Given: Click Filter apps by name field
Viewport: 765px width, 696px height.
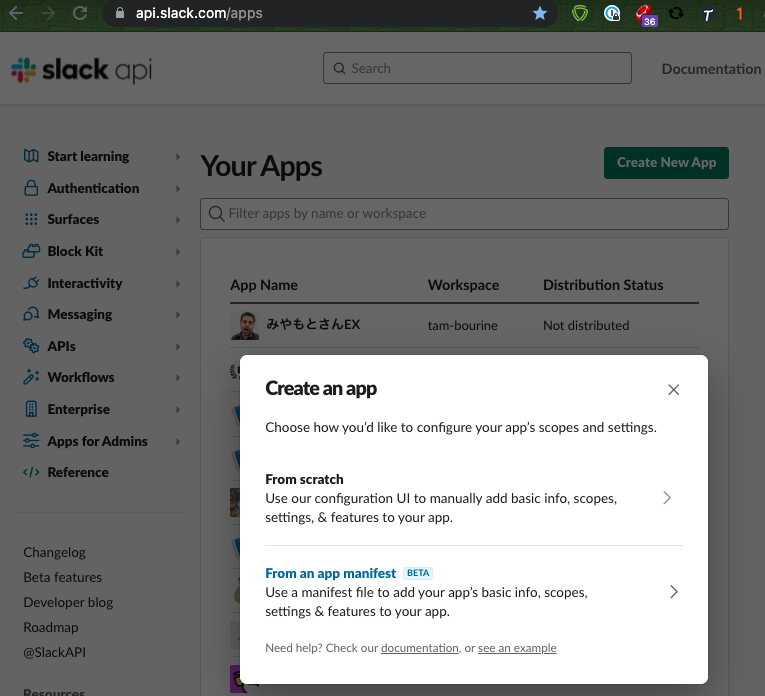Looking at the screenshot, I should pos(464,214).
